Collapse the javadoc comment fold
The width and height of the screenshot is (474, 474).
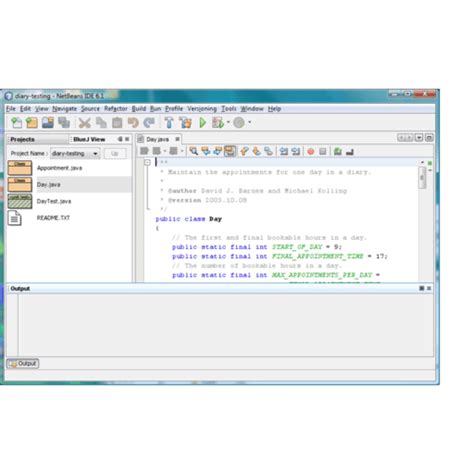147,162
